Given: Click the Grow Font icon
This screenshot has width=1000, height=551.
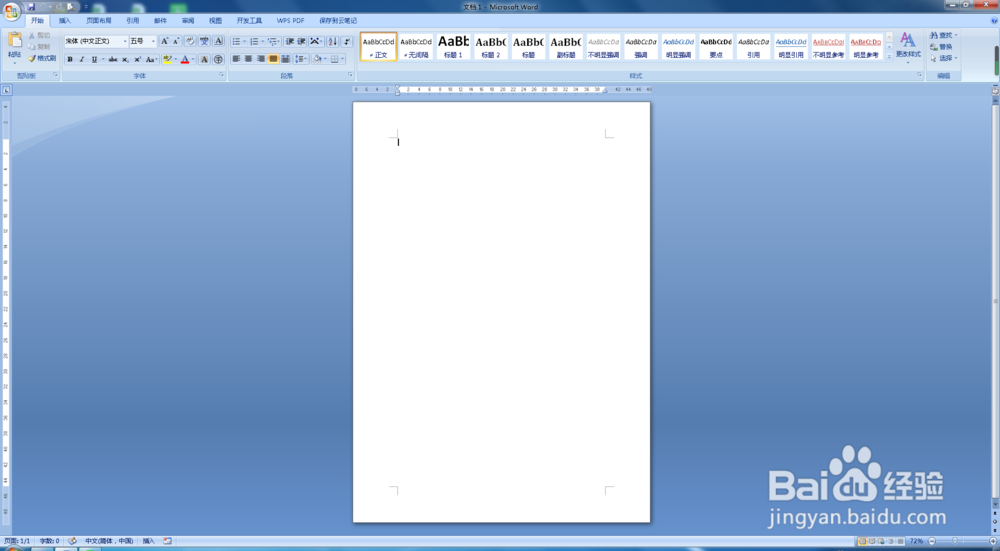Looking at the screenshot, I should pyautogui.click(x=165, y=41).
